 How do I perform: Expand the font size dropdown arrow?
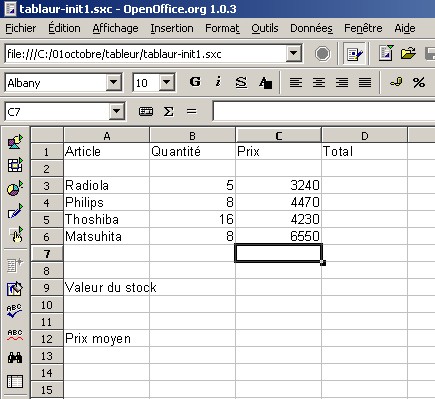(x=167, y=83)
